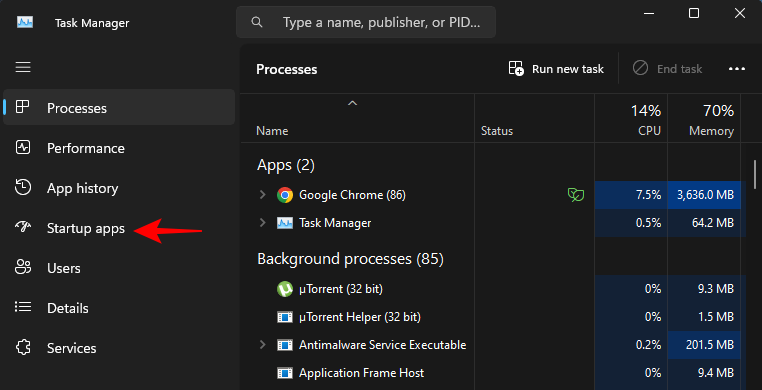Viewport: 762px width, 390px height.
Task: Open the hamburger navigation menu
Action: [23, 67]
